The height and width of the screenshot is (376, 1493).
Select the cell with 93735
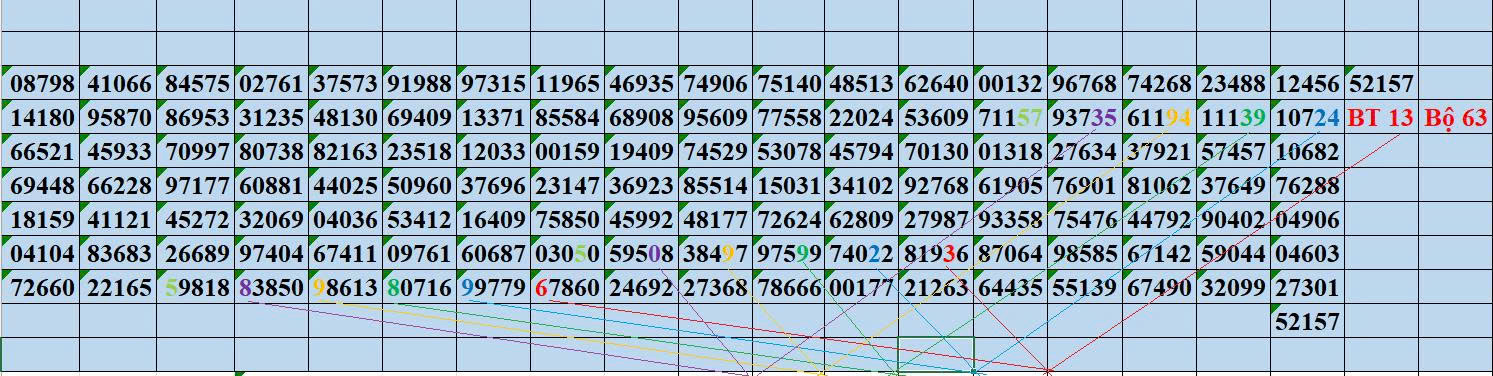click(x=1085, y=118)
